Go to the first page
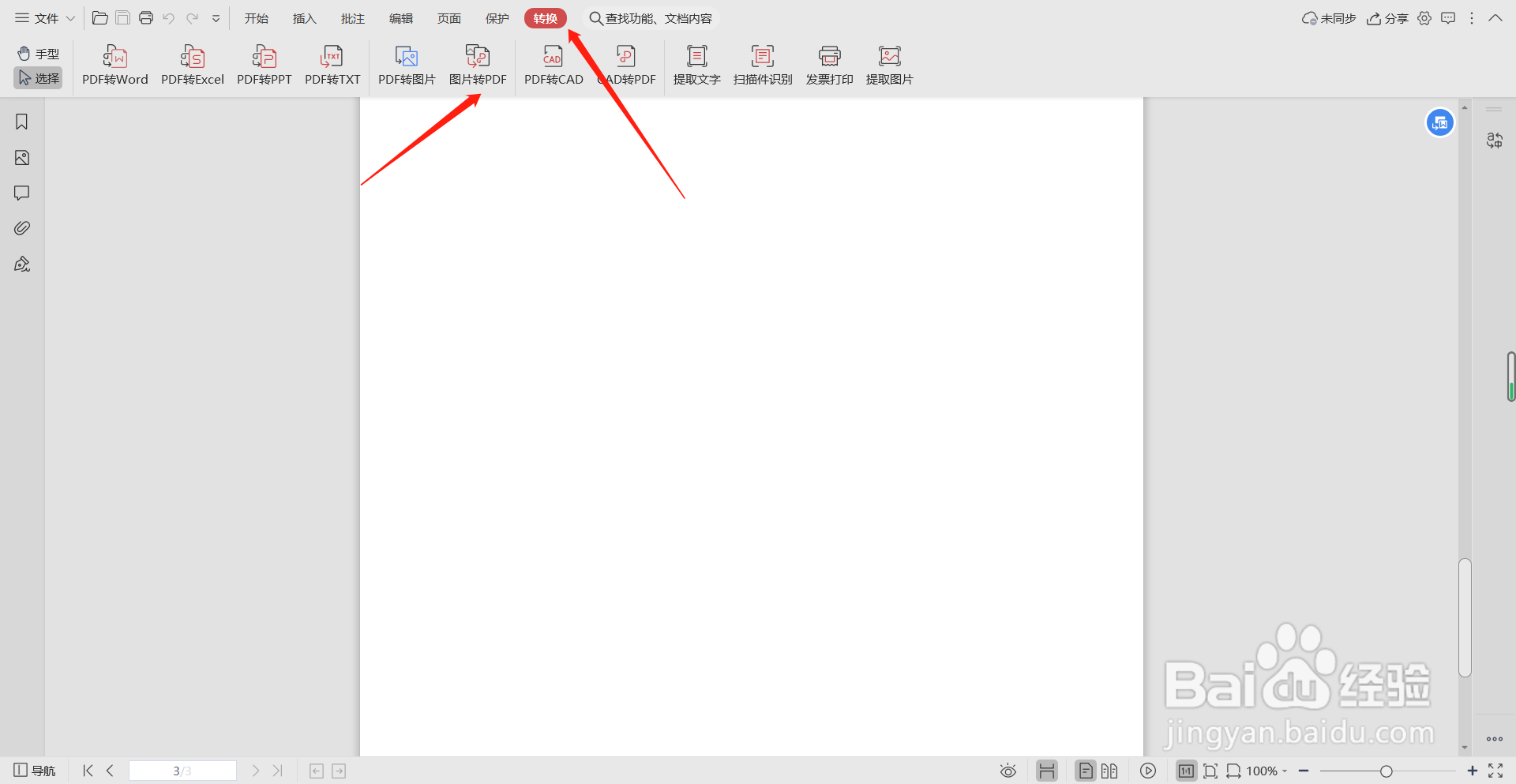 coord(88,771)
